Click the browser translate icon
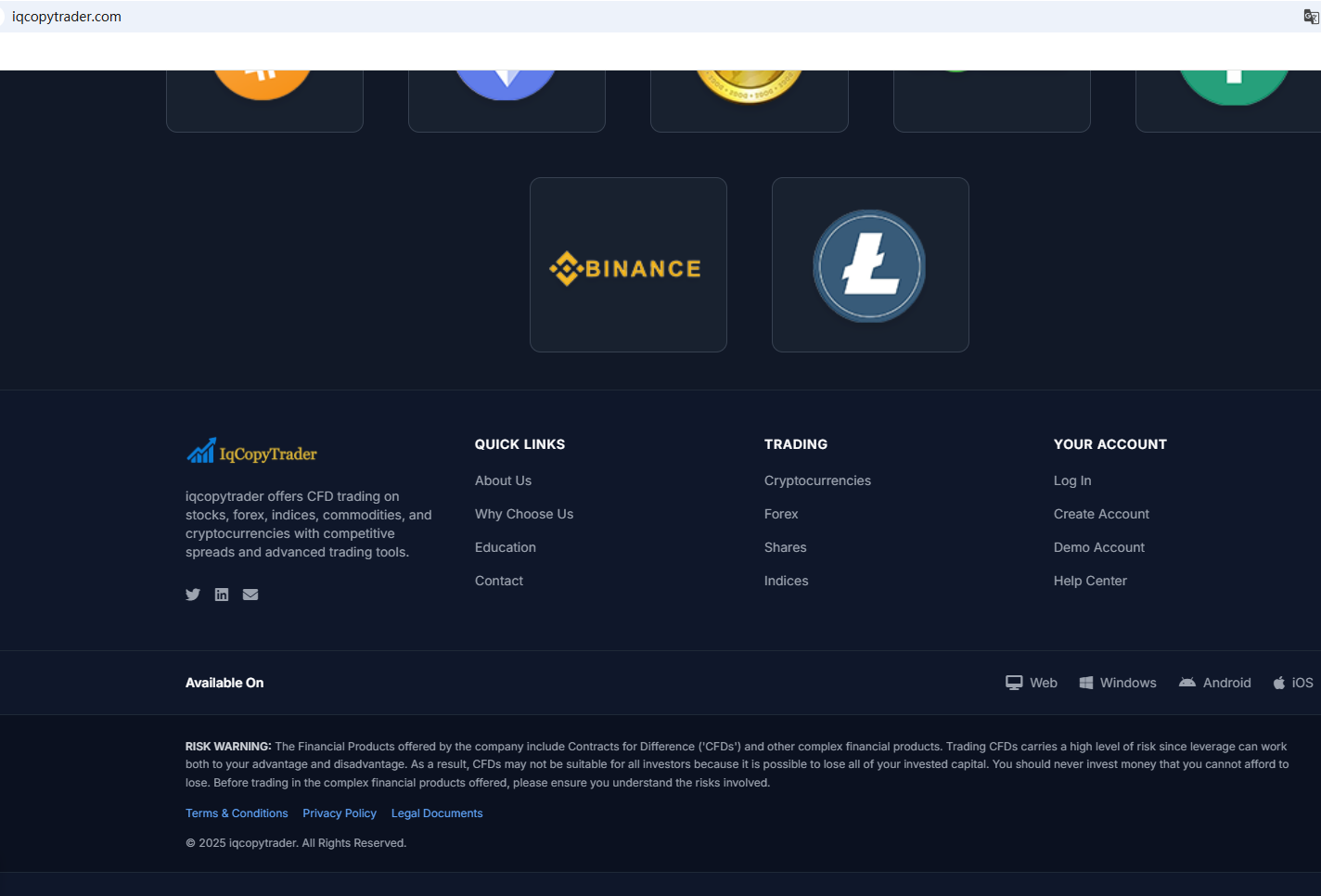The width and height of the screenshot is (1321, 896). click(x=1311, y=17)
